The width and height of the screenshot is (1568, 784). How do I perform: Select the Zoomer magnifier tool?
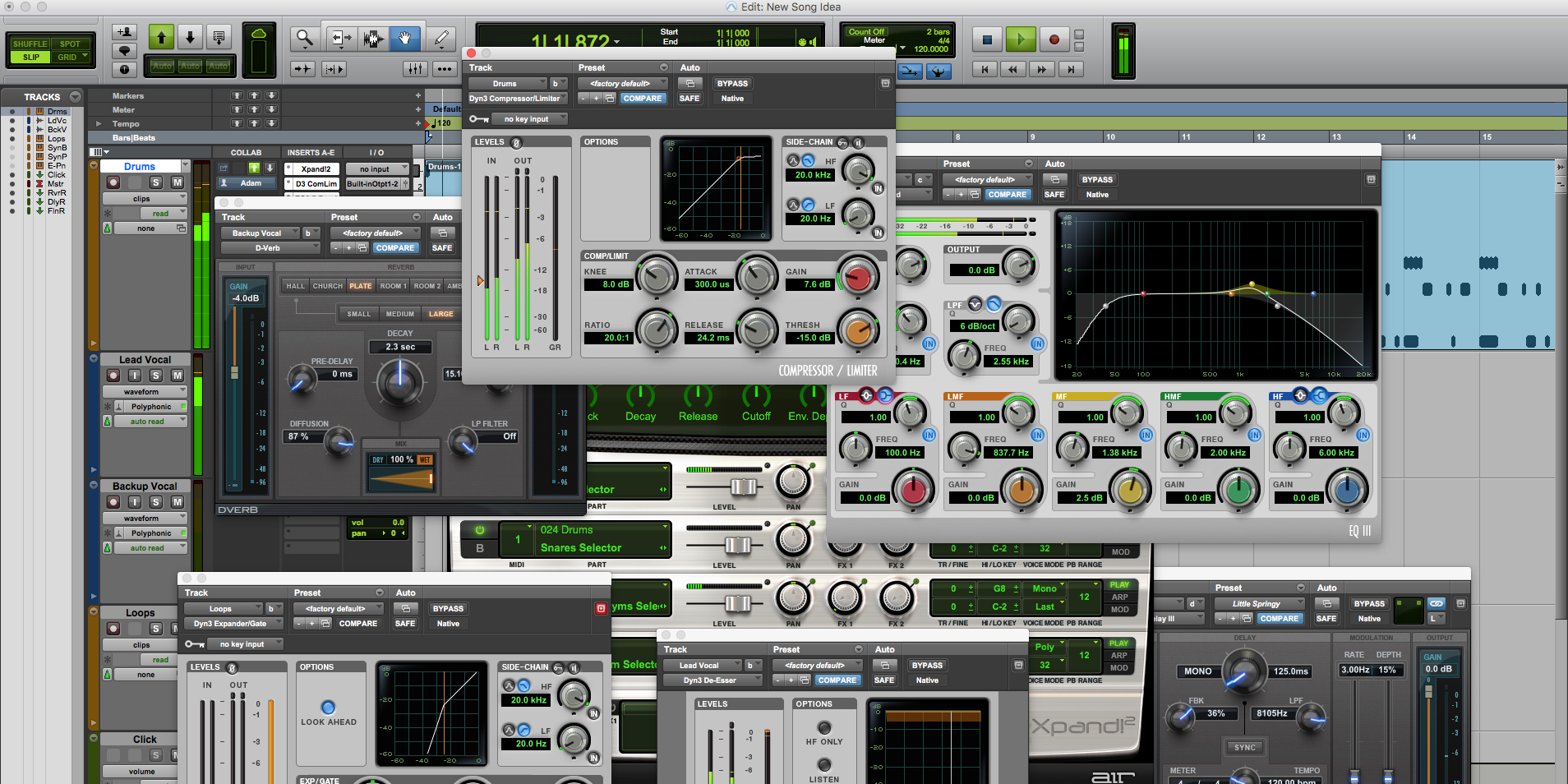click(304, 38)
